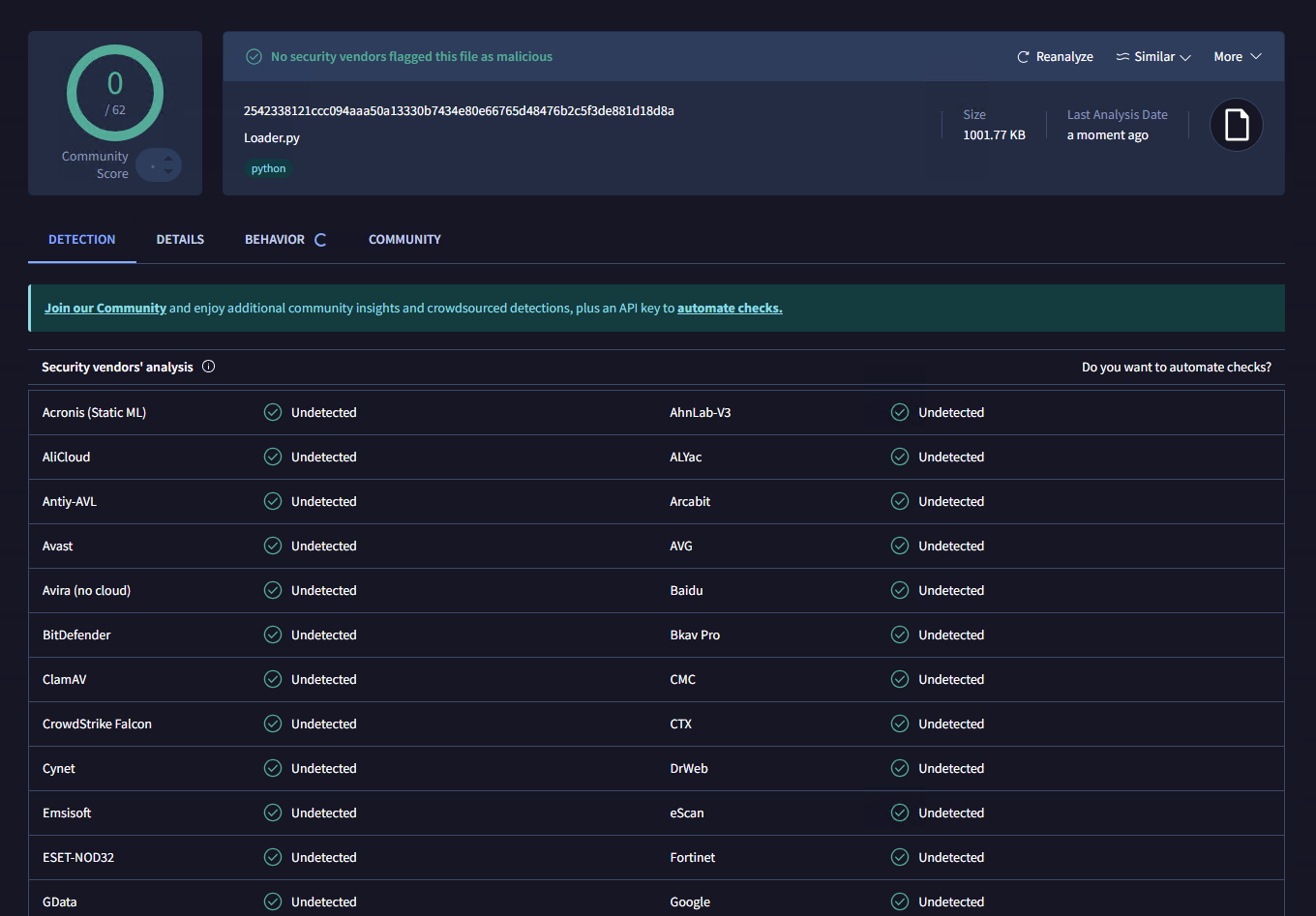Screen dimensions: 1316x916
Task: Click check icon in the Baidu row
Action: 900,590
